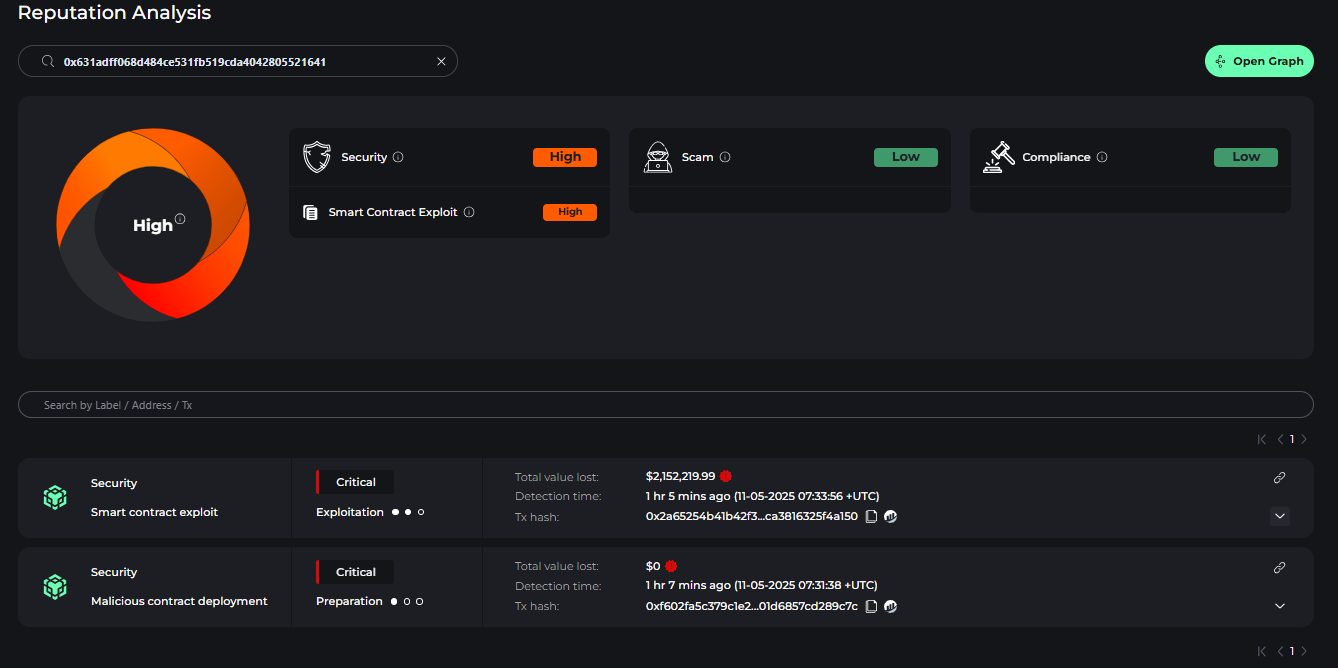This screenshot has height=668, width=1338.
Task: Click the Open Graph button
Action: point(1258,61)
